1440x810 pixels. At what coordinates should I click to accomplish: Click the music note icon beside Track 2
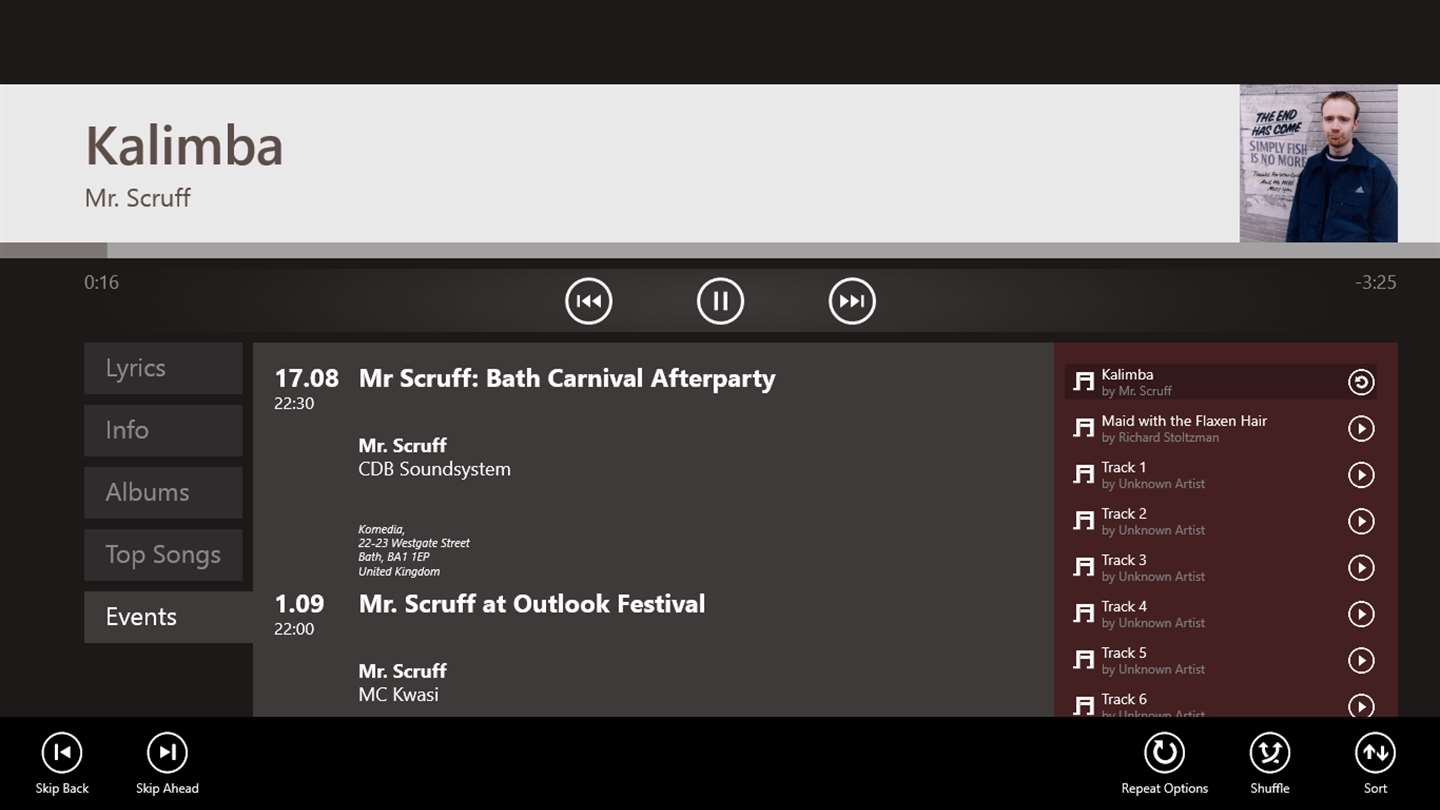(x=1083, y=521)
